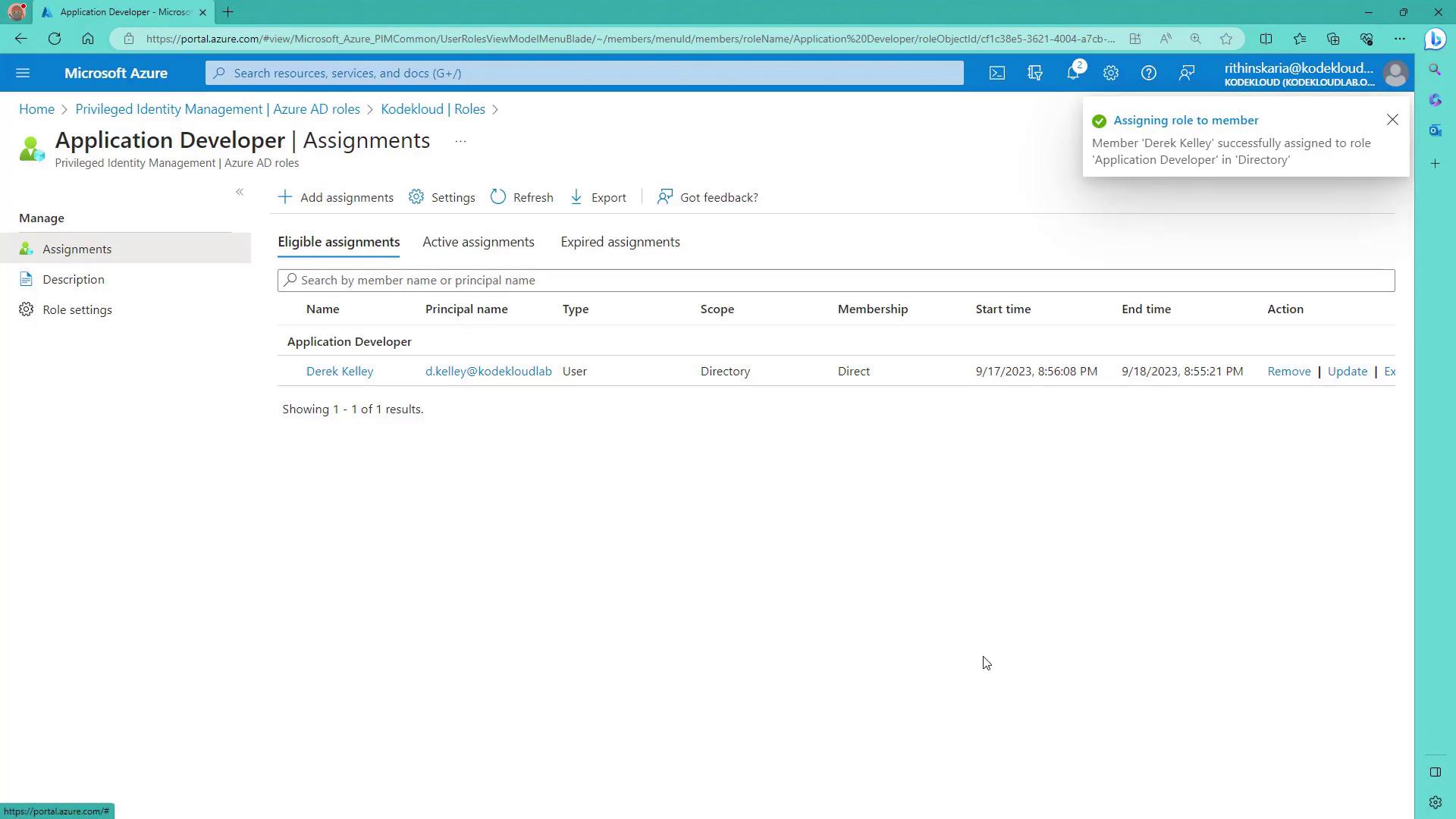Click the member name search field
Screen dimensions: 1456x819
pos(834,280)
